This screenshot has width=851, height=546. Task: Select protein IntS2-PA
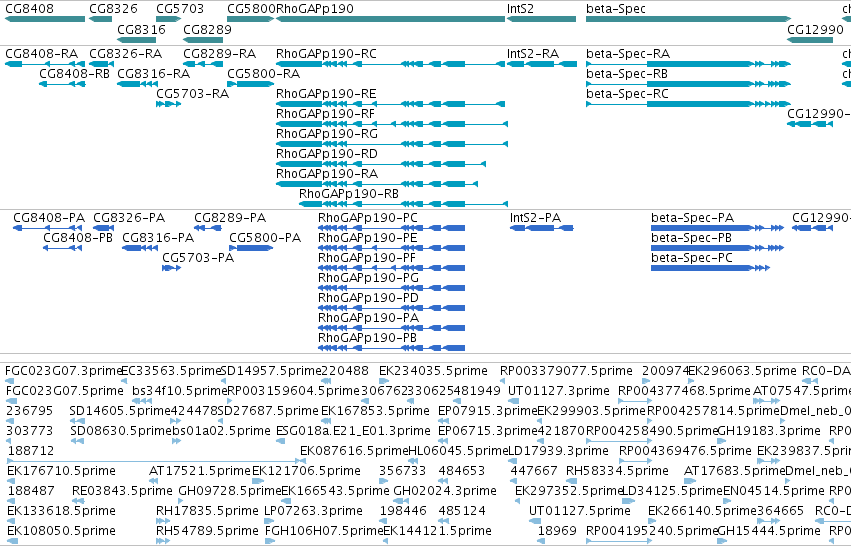click(542, 228)
